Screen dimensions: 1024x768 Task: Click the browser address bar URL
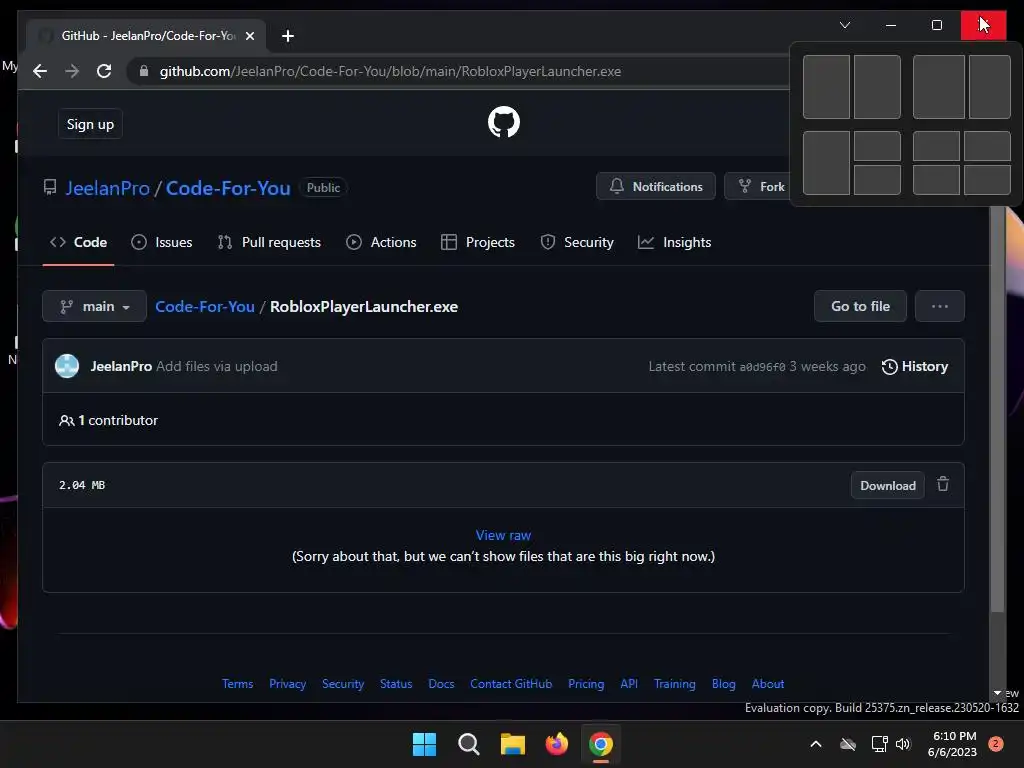pyautogui.click(x=390, y=71)
